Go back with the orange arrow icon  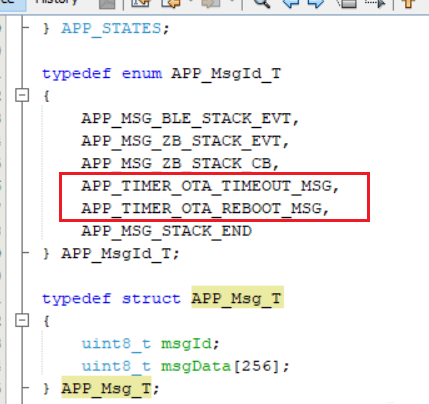click(171, 3)
